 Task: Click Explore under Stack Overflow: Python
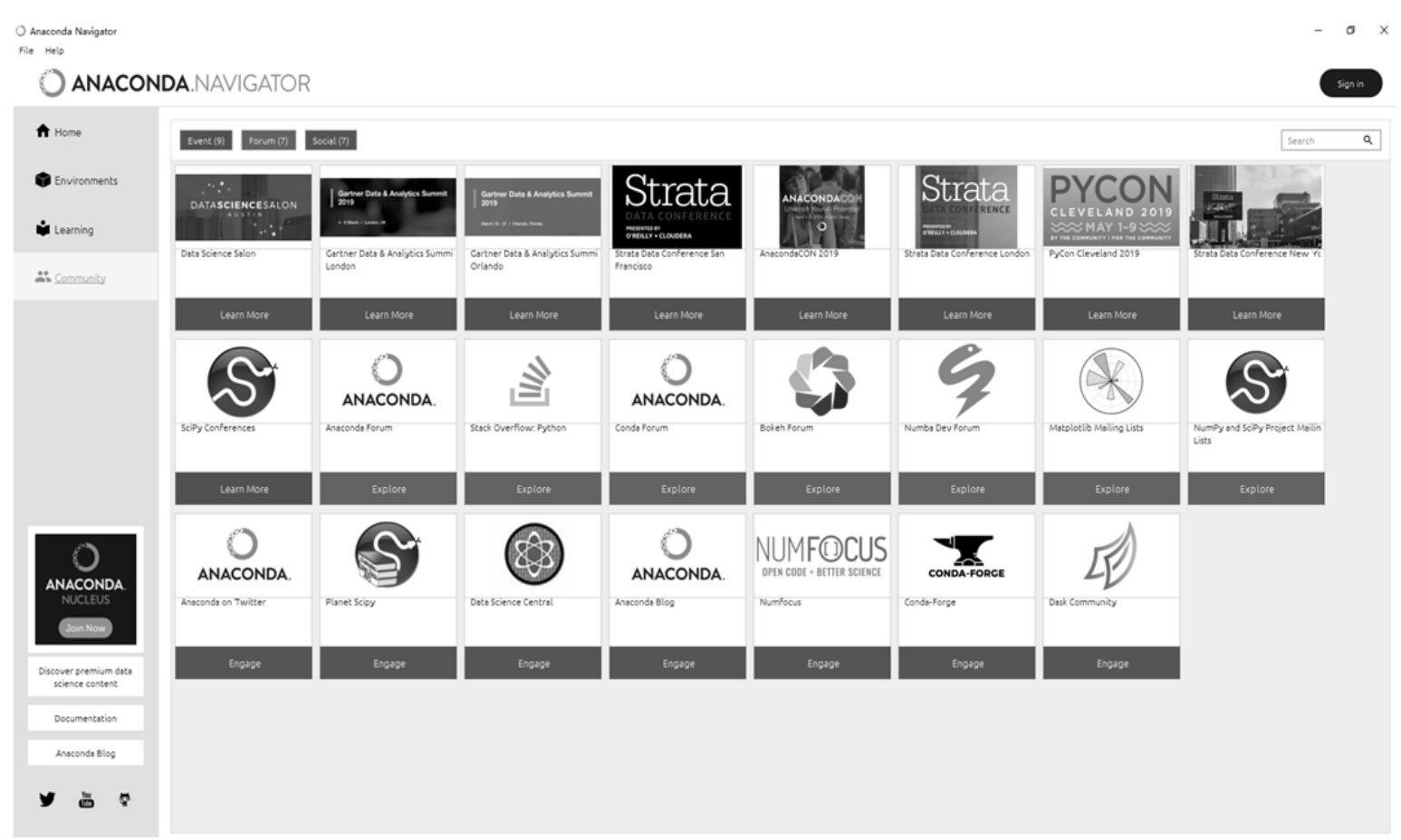click(x=533, y=489)
